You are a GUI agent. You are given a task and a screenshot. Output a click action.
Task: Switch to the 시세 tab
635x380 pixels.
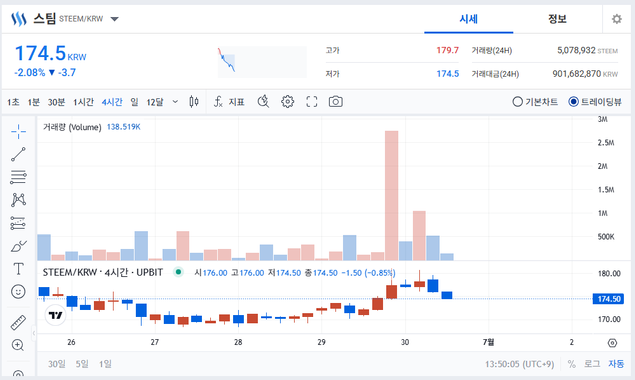(469, 19)
